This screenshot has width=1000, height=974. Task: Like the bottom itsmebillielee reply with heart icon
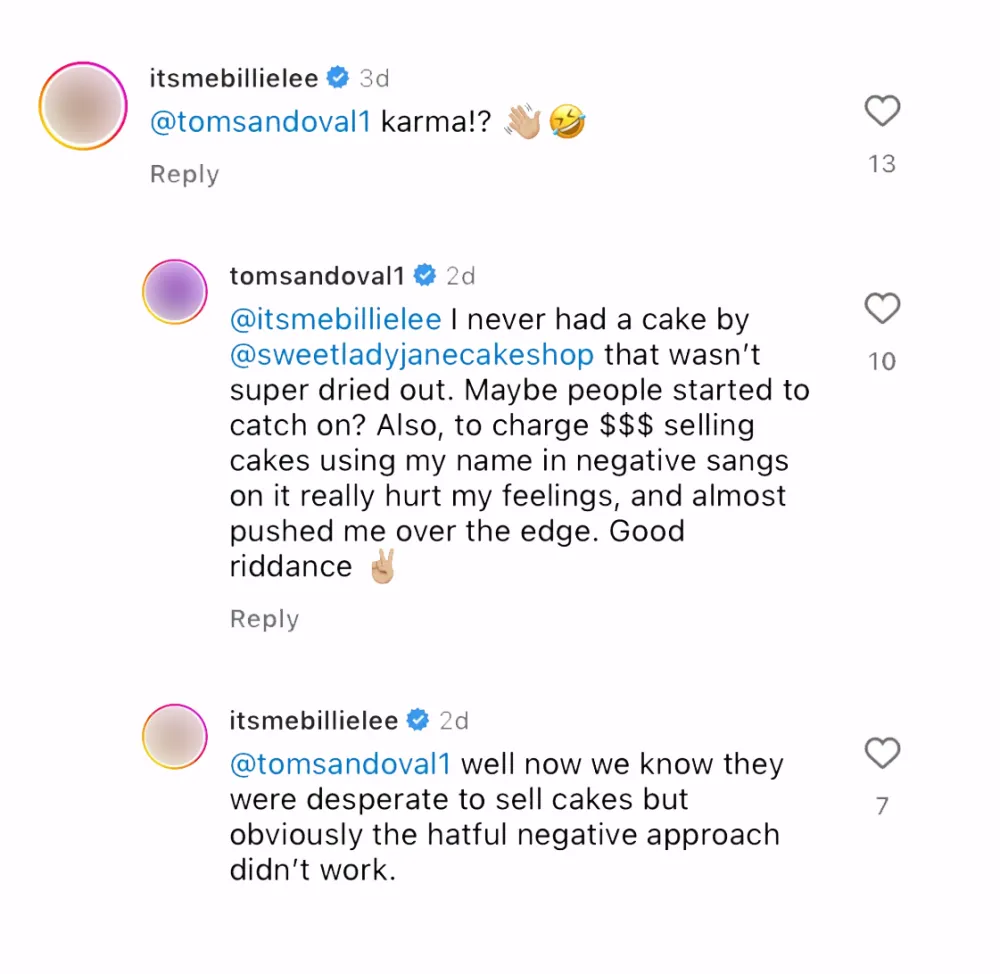point(882,754)
